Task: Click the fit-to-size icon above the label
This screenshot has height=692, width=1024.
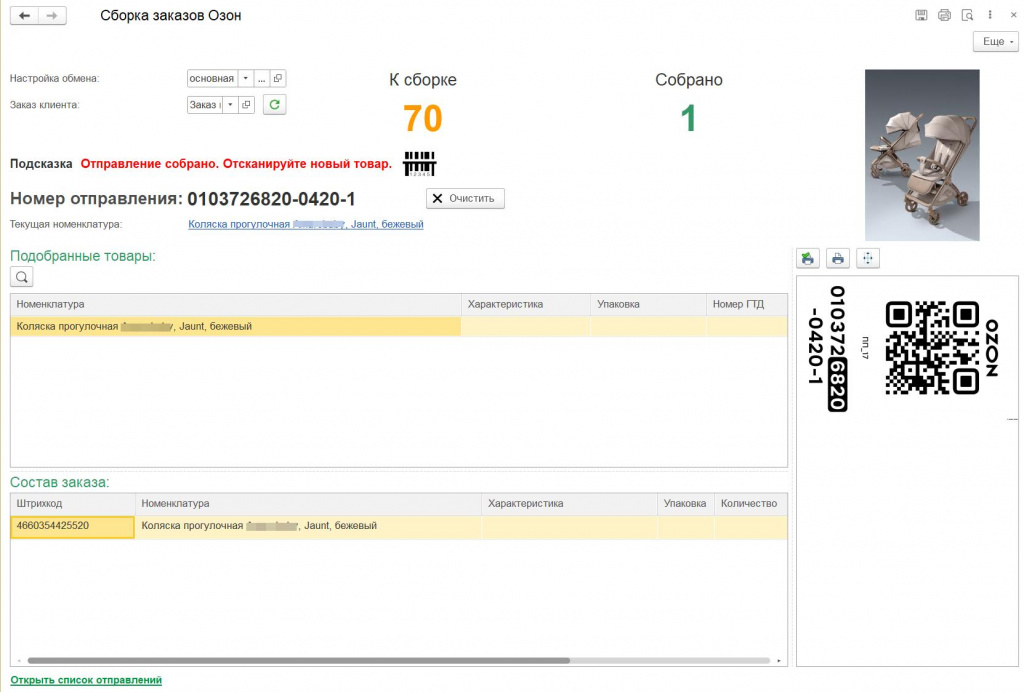Action: point(868,259)
